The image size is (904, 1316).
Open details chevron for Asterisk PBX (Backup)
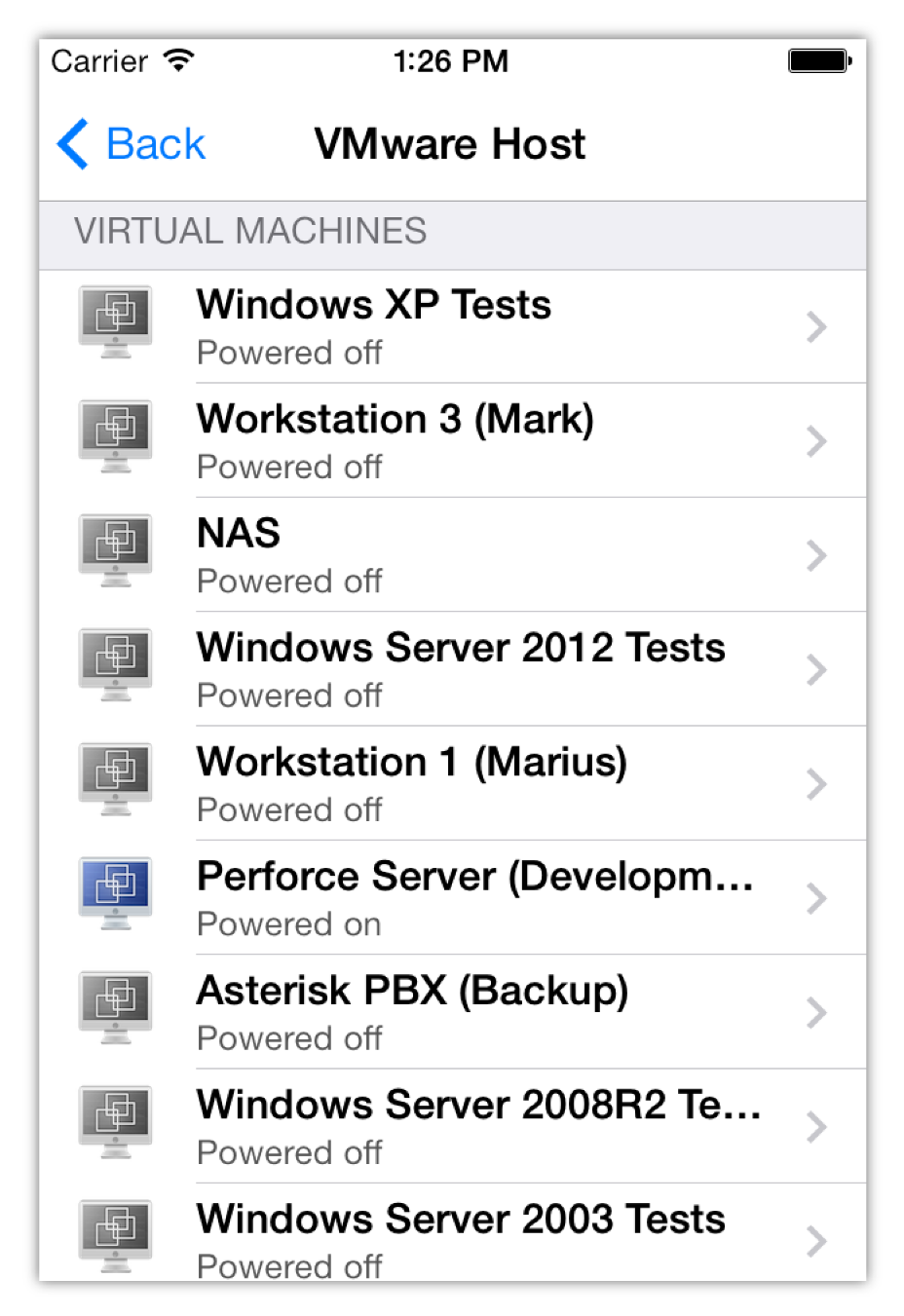pos(816,1013)
